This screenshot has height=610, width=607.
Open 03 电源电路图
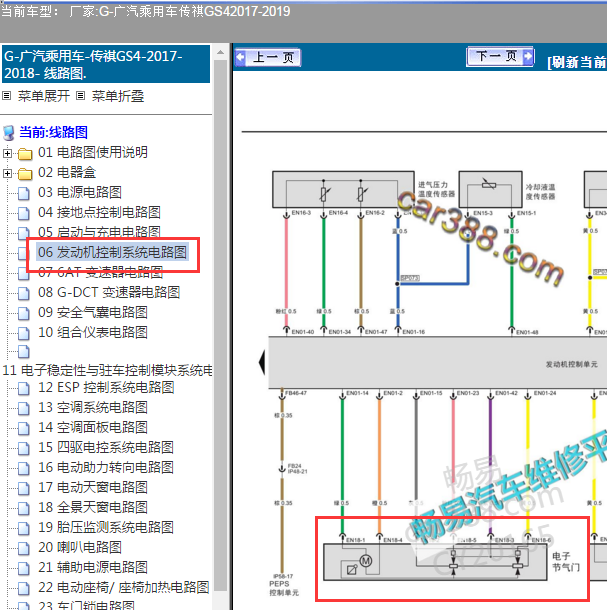[80, 192]
